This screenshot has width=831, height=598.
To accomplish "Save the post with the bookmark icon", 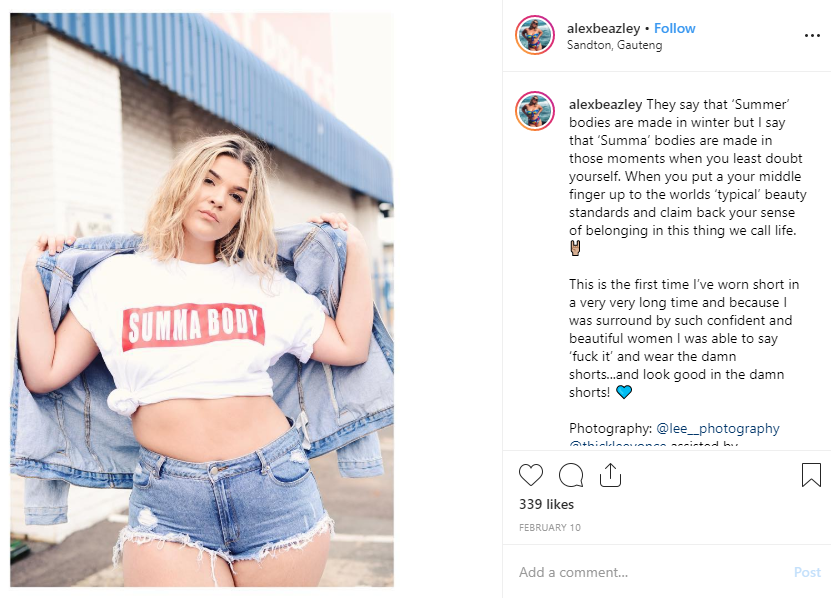I will (x=811, y=474).
